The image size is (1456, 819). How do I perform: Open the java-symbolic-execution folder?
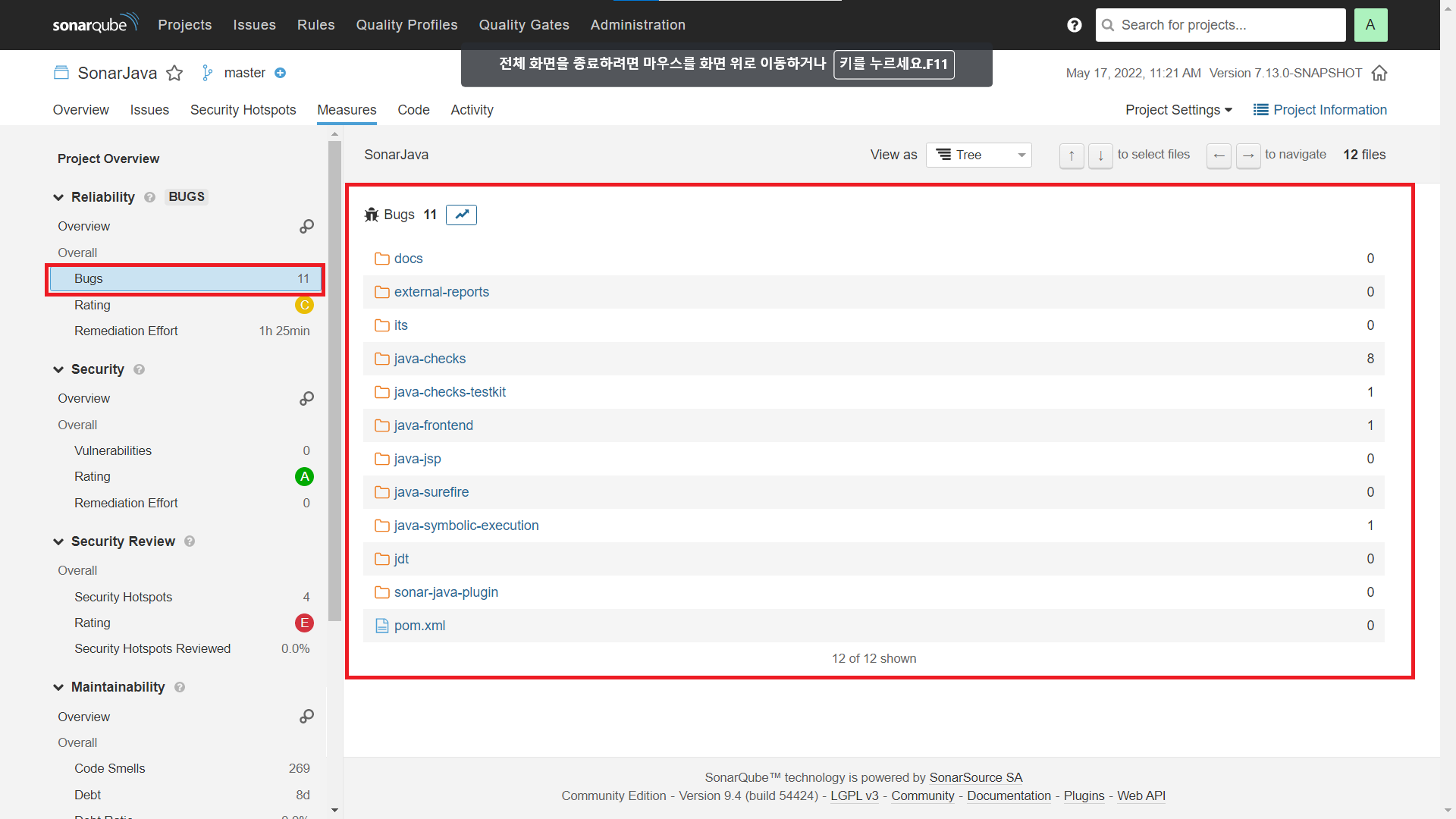466,526
